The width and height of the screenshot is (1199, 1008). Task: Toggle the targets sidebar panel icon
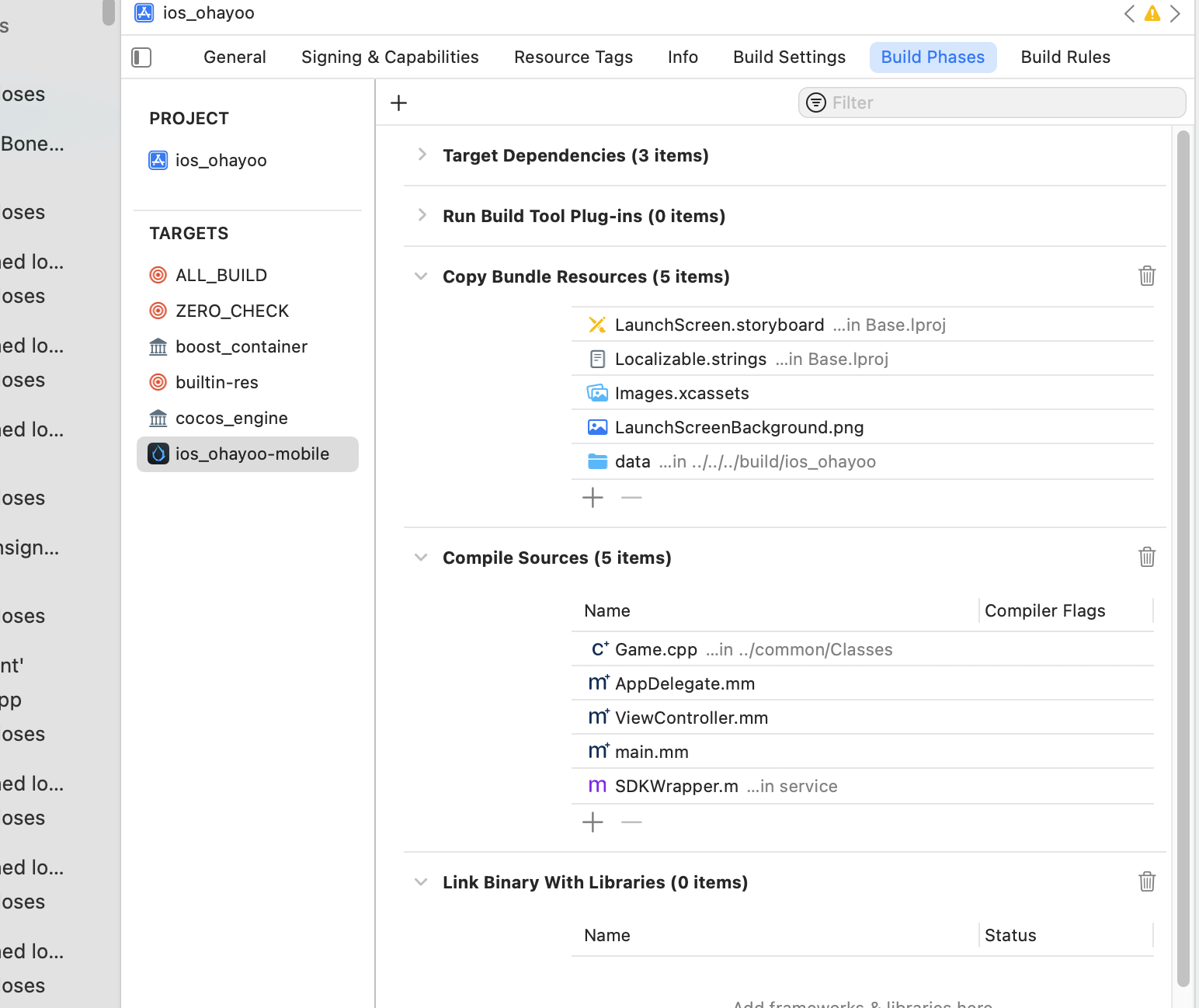[141, 57]
